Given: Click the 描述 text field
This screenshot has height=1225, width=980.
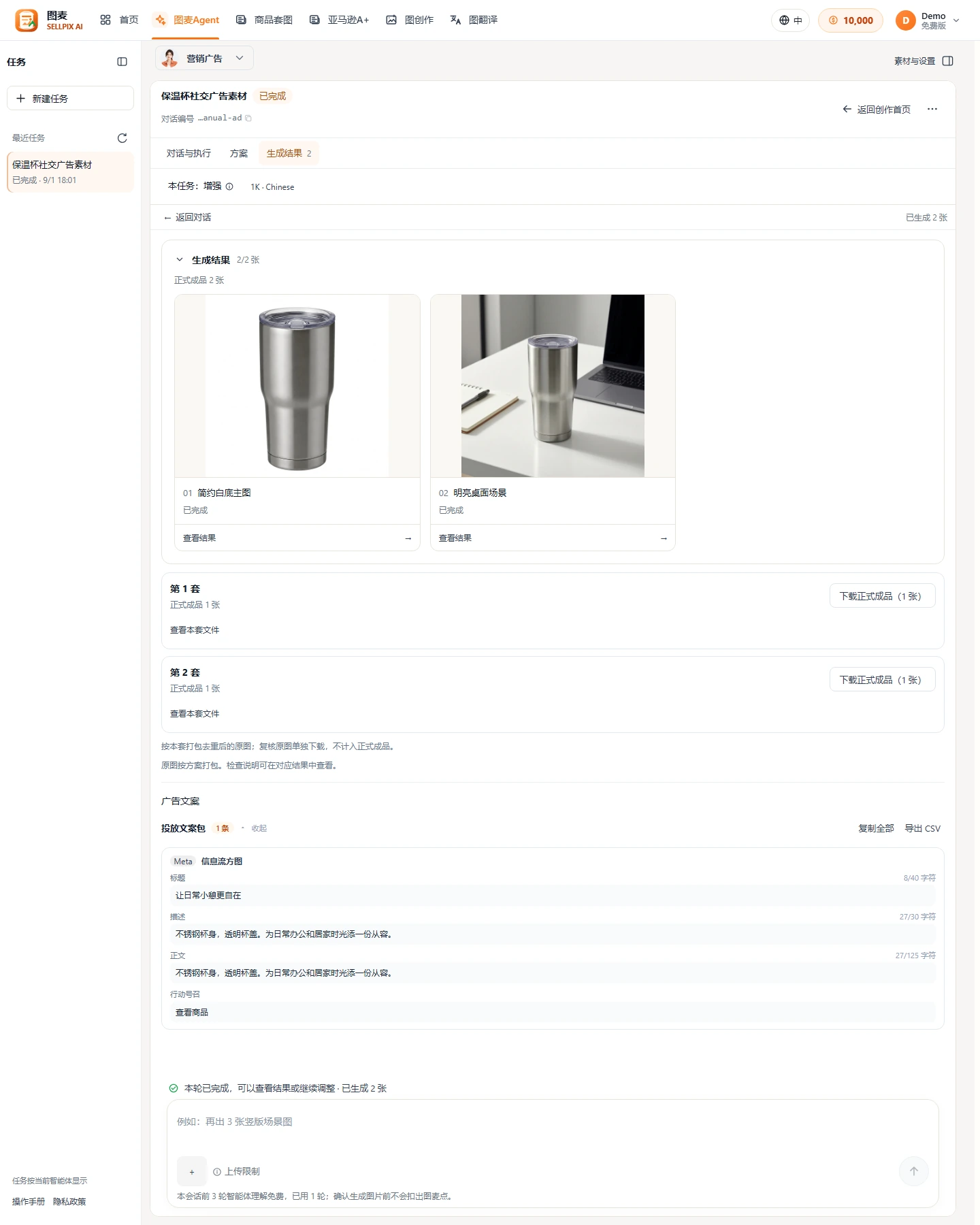Looking at the screenshot, I should click(553, 934).
